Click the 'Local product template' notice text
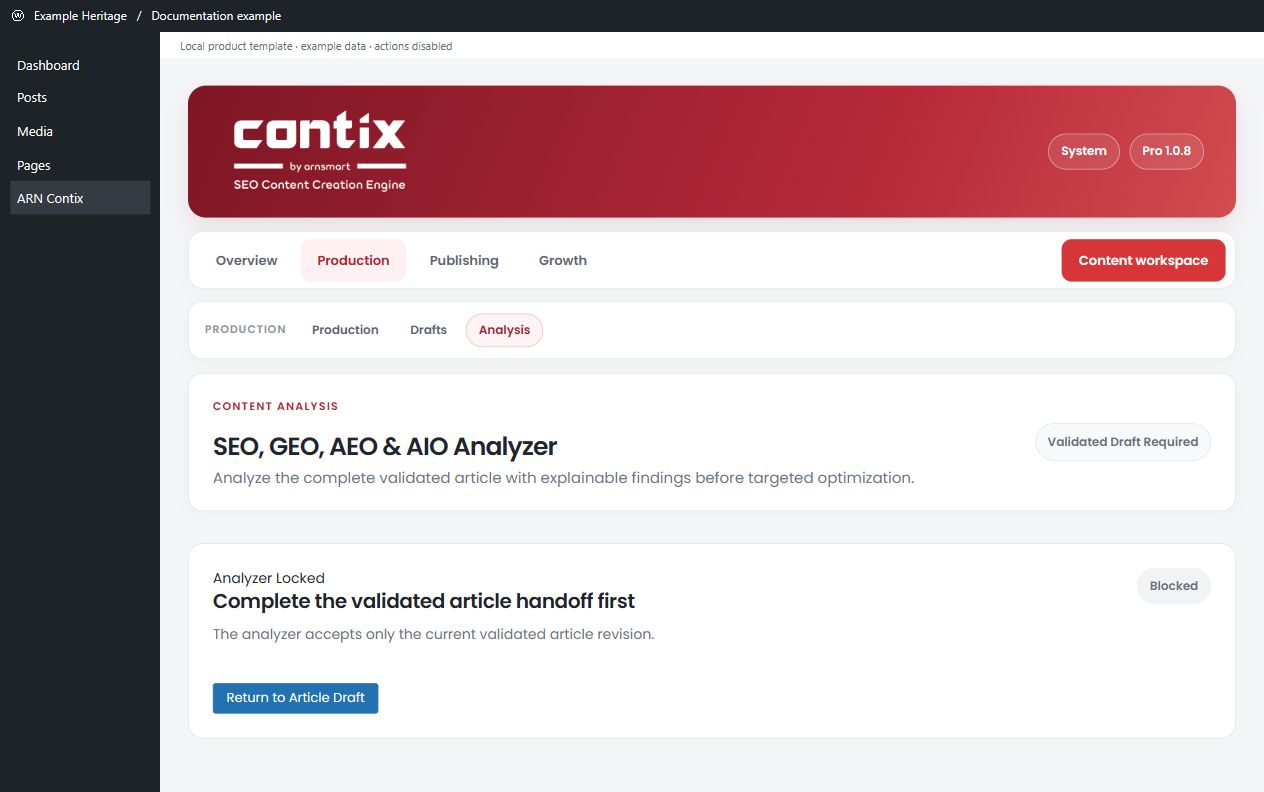 point(316,46)
